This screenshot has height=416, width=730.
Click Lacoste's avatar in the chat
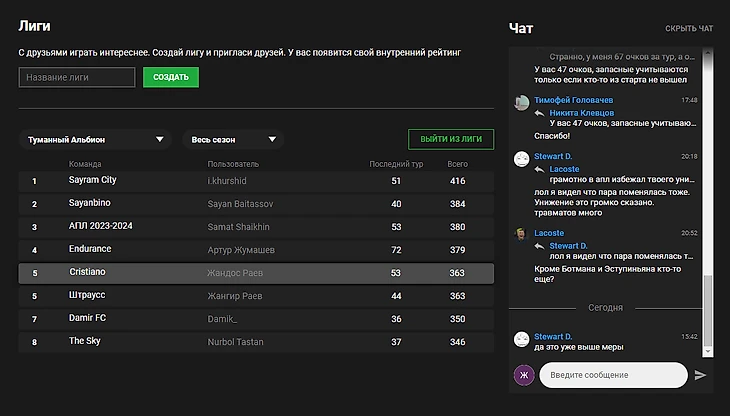coord(521,234)
